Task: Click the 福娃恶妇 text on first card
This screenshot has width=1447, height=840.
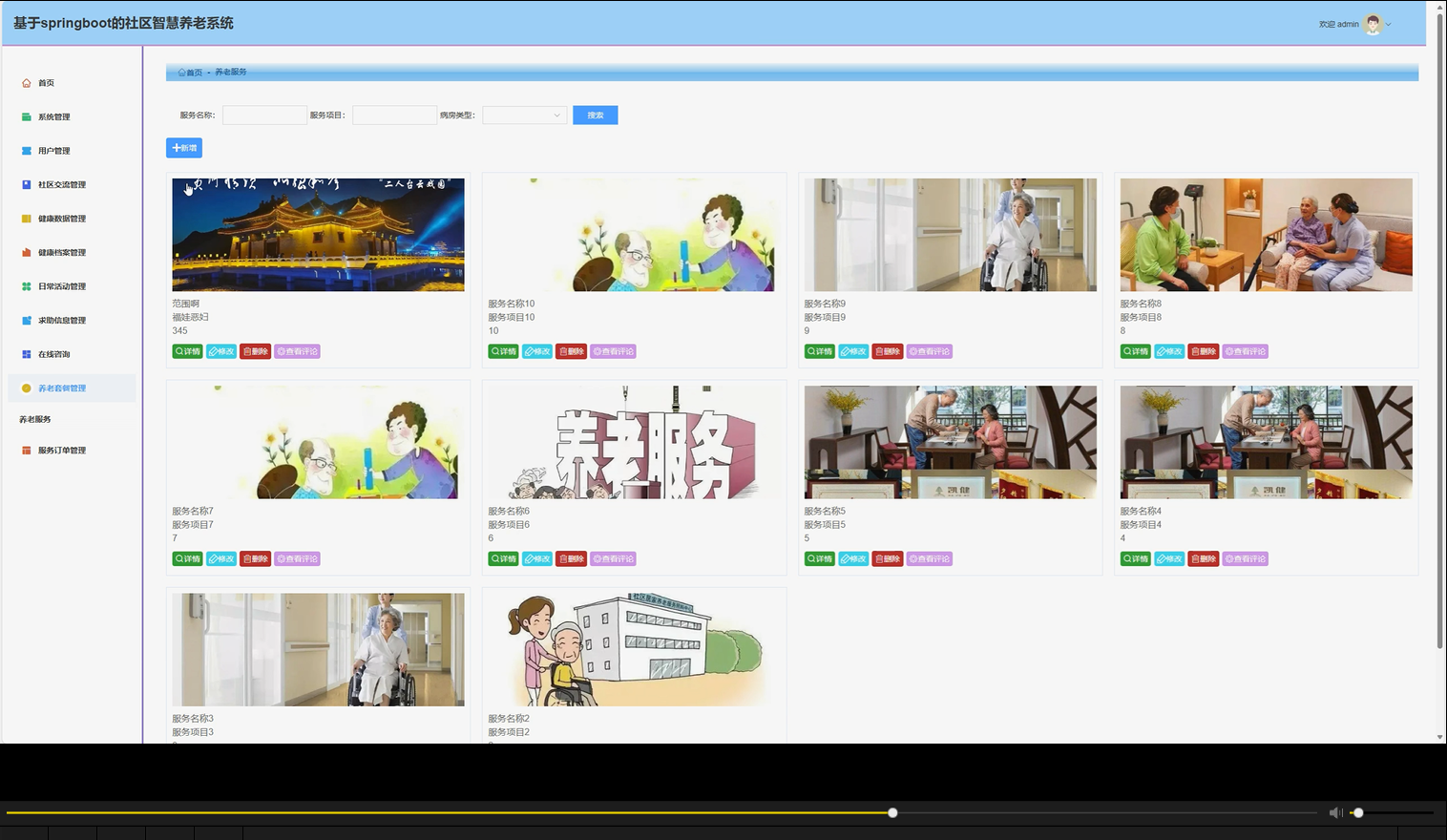Action: [x=190, y=317]
